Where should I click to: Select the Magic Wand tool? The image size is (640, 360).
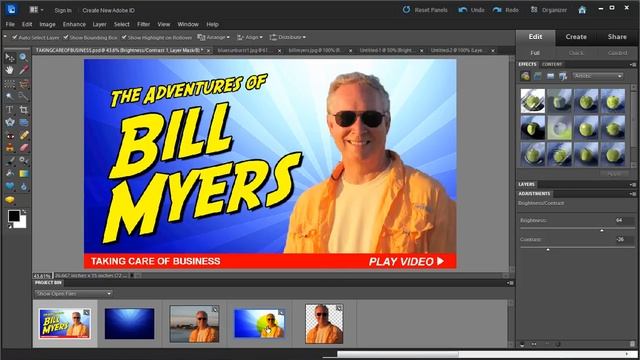tap(9, 97)
